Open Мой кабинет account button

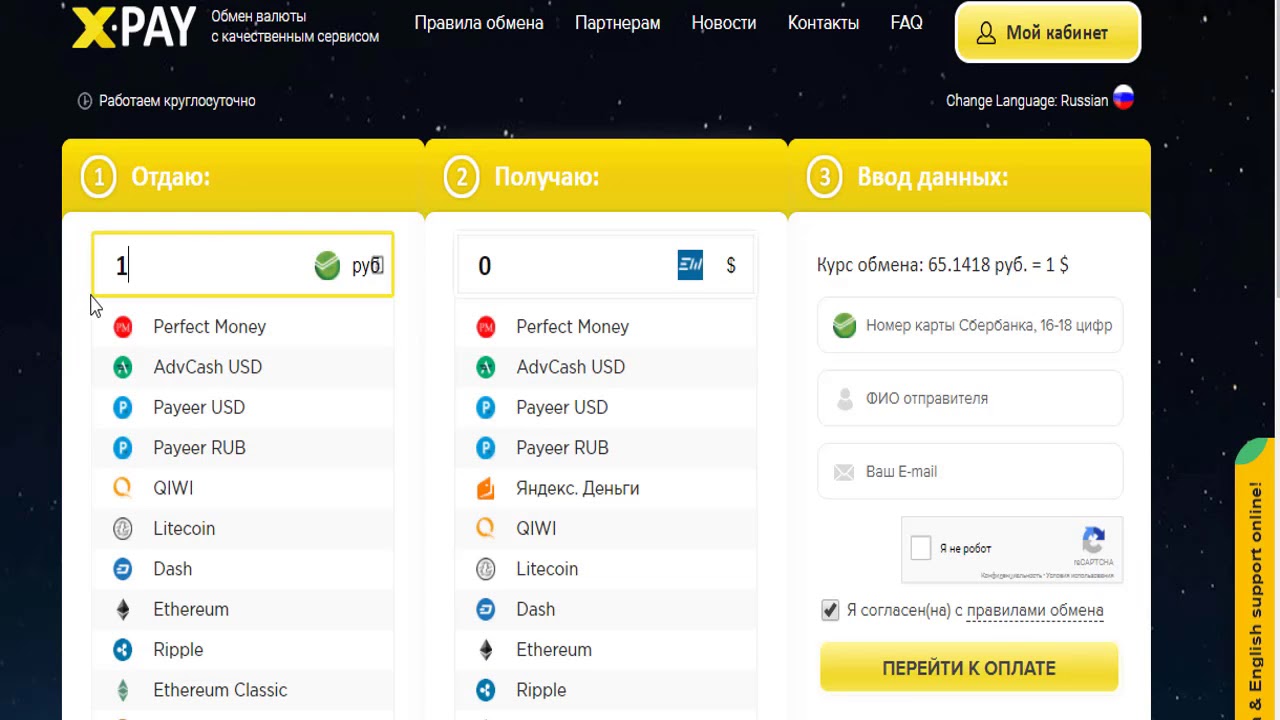(x=1048, y=33)
